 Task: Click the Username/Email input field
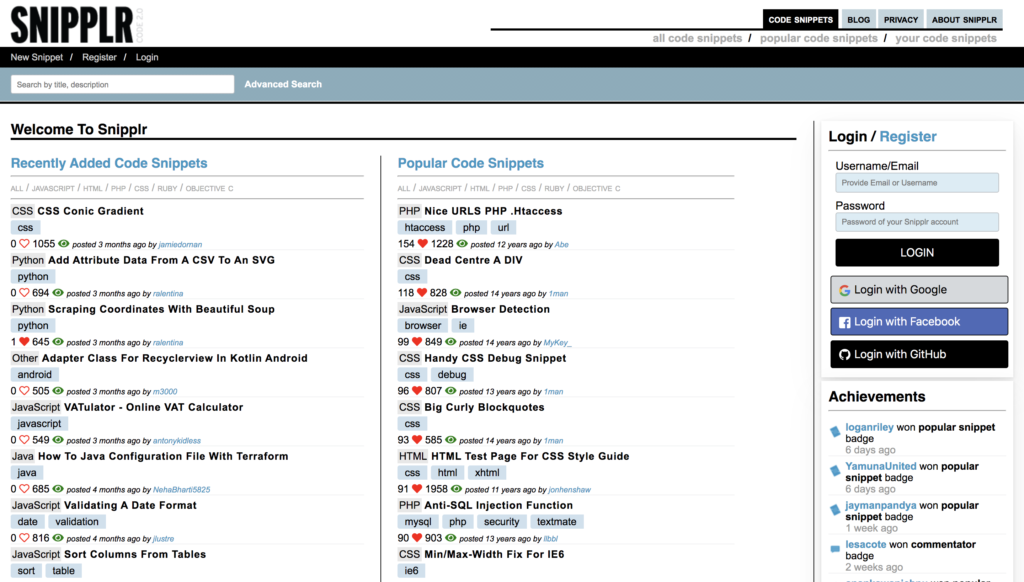tap(916, 183)
